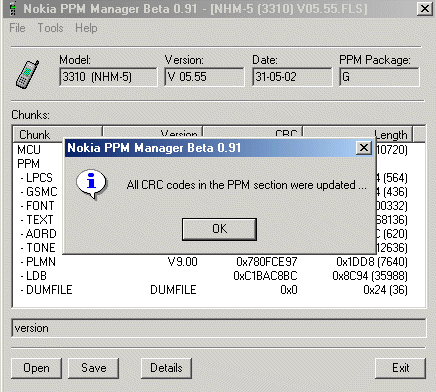Open the File menu
The image size is (436, 392).
[17, 28]
